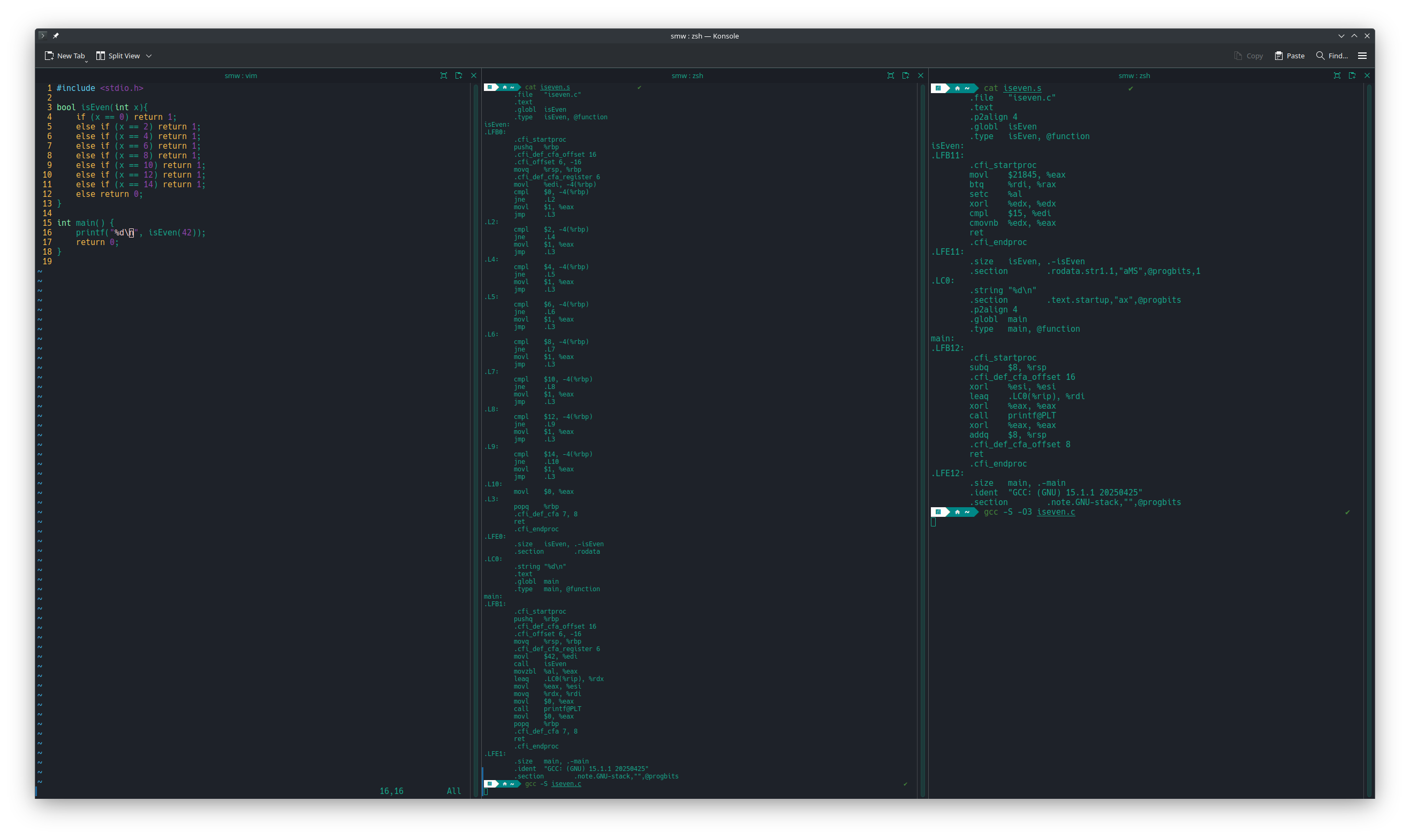Click the vim pane vertical scrollbar

click(475, 440)
